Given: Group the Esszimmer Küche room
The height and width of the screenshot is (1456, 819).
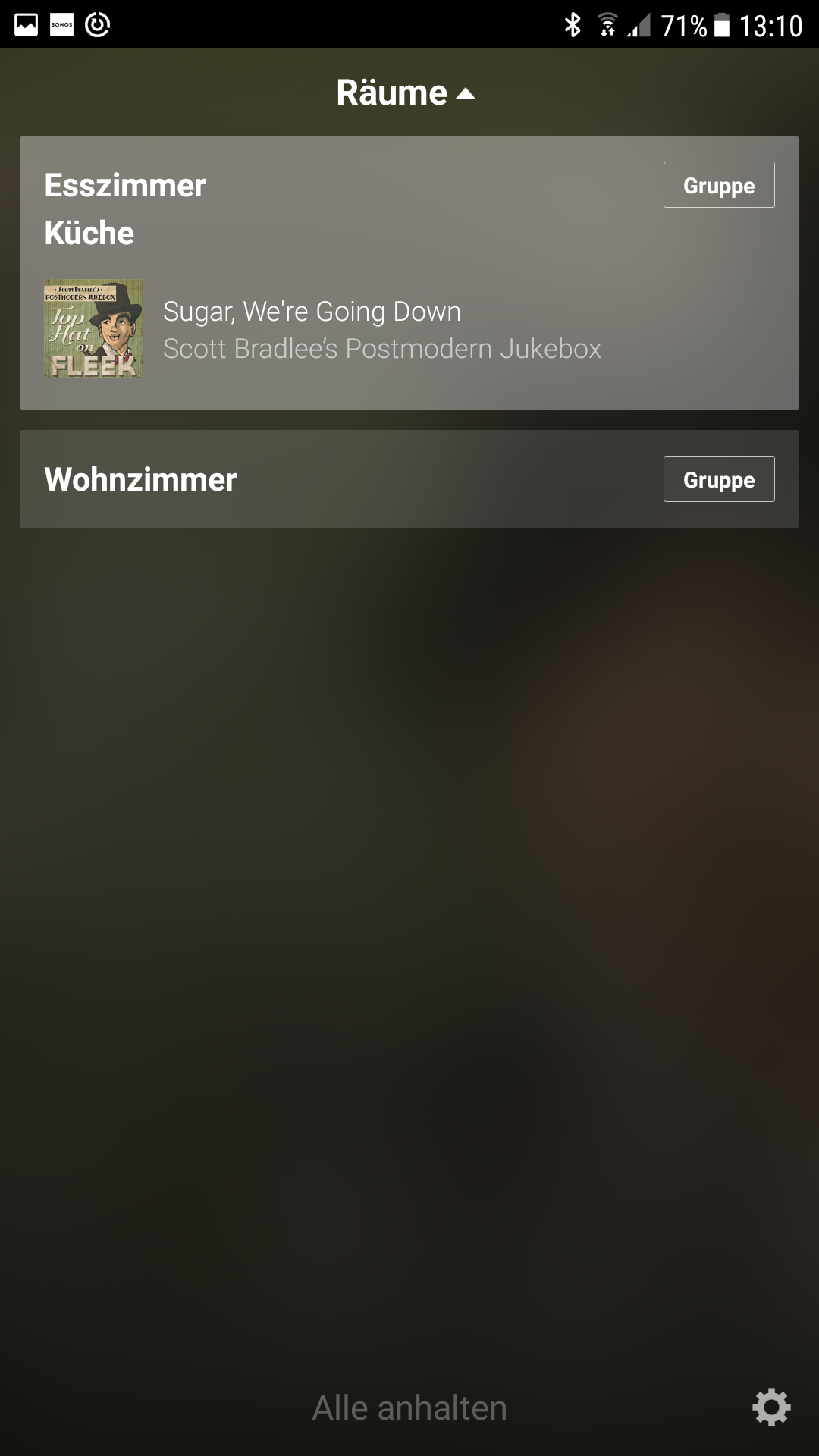Looking at the screenshot, I should (x=719, y=184).
